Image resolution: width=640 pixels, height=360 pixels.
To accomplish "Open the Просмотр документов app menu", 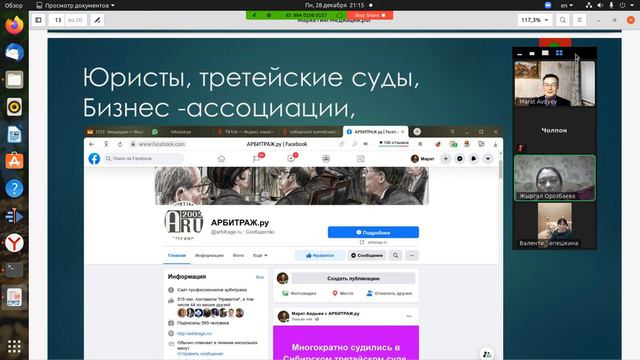I will [75, 5].
